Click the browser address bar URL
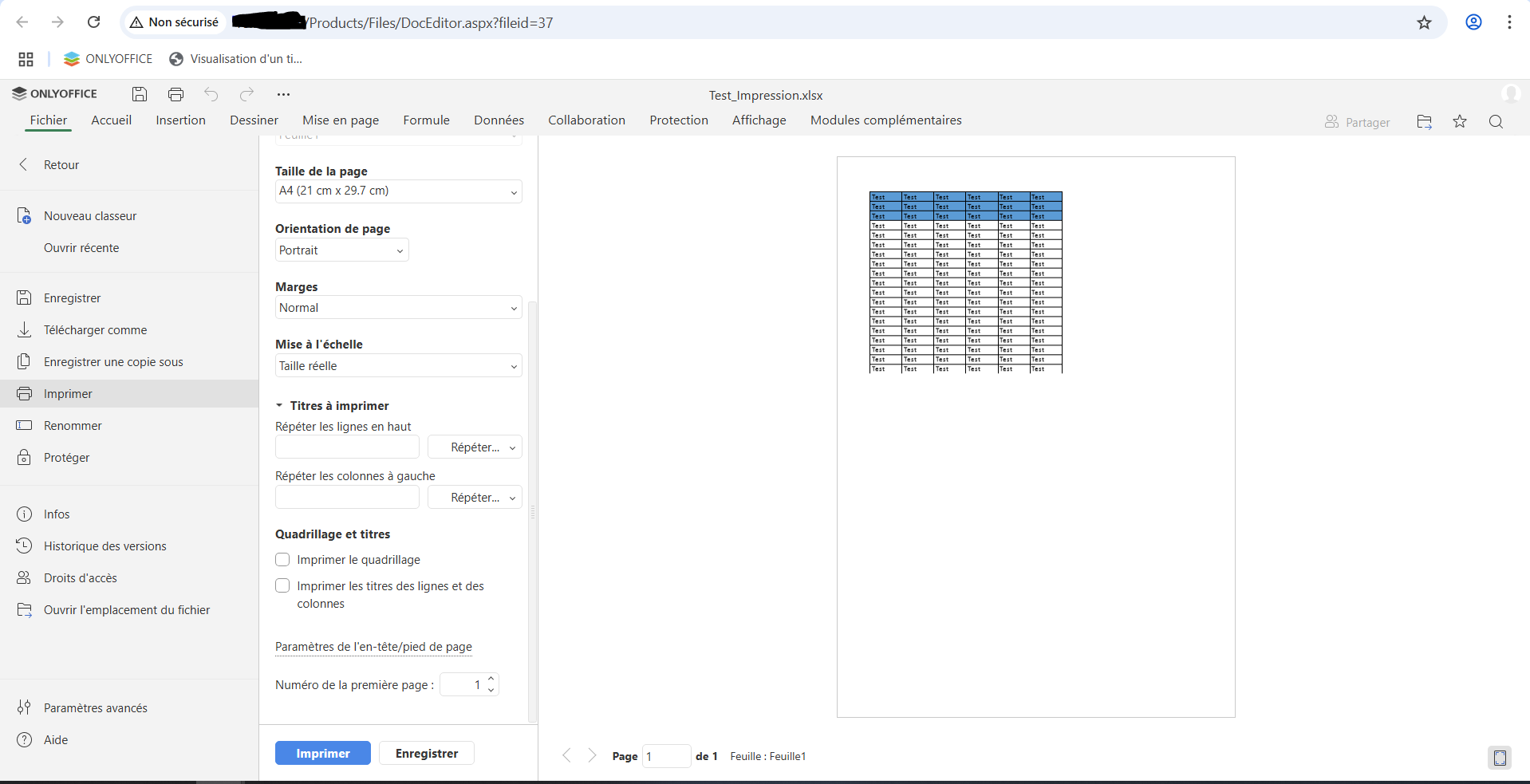 tap(431, 22)
